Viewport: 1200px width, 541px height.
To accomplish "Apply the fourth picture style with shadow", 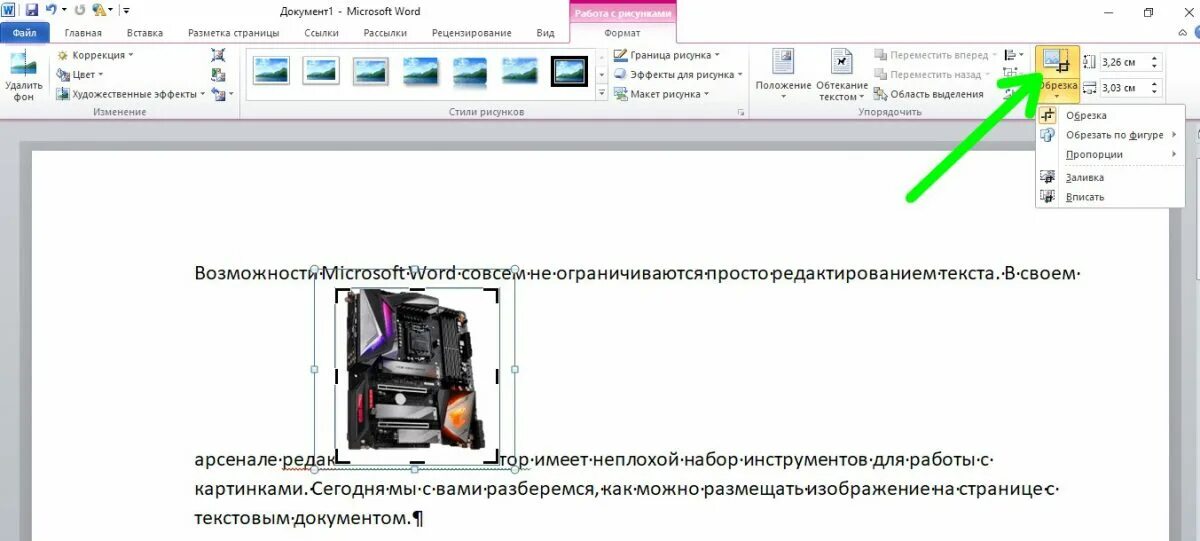I will coord(421,70).
